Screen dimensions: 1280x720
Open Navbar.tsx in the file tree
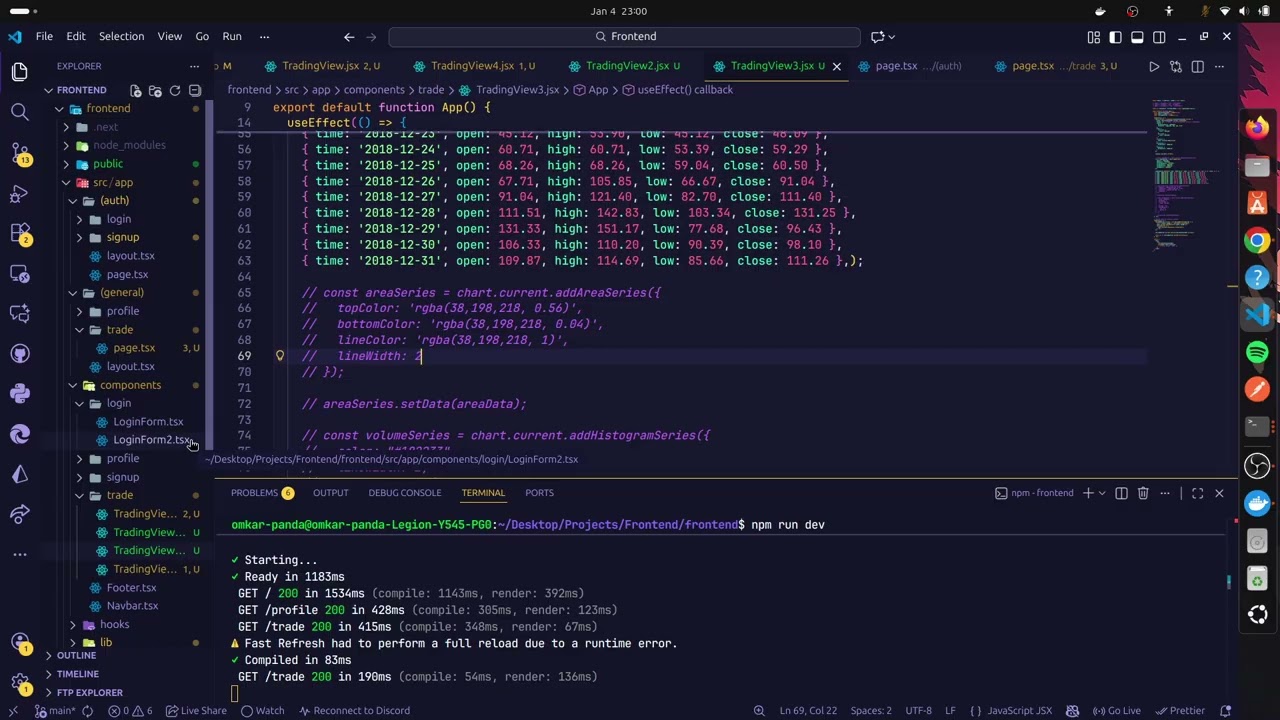point(132,606)
